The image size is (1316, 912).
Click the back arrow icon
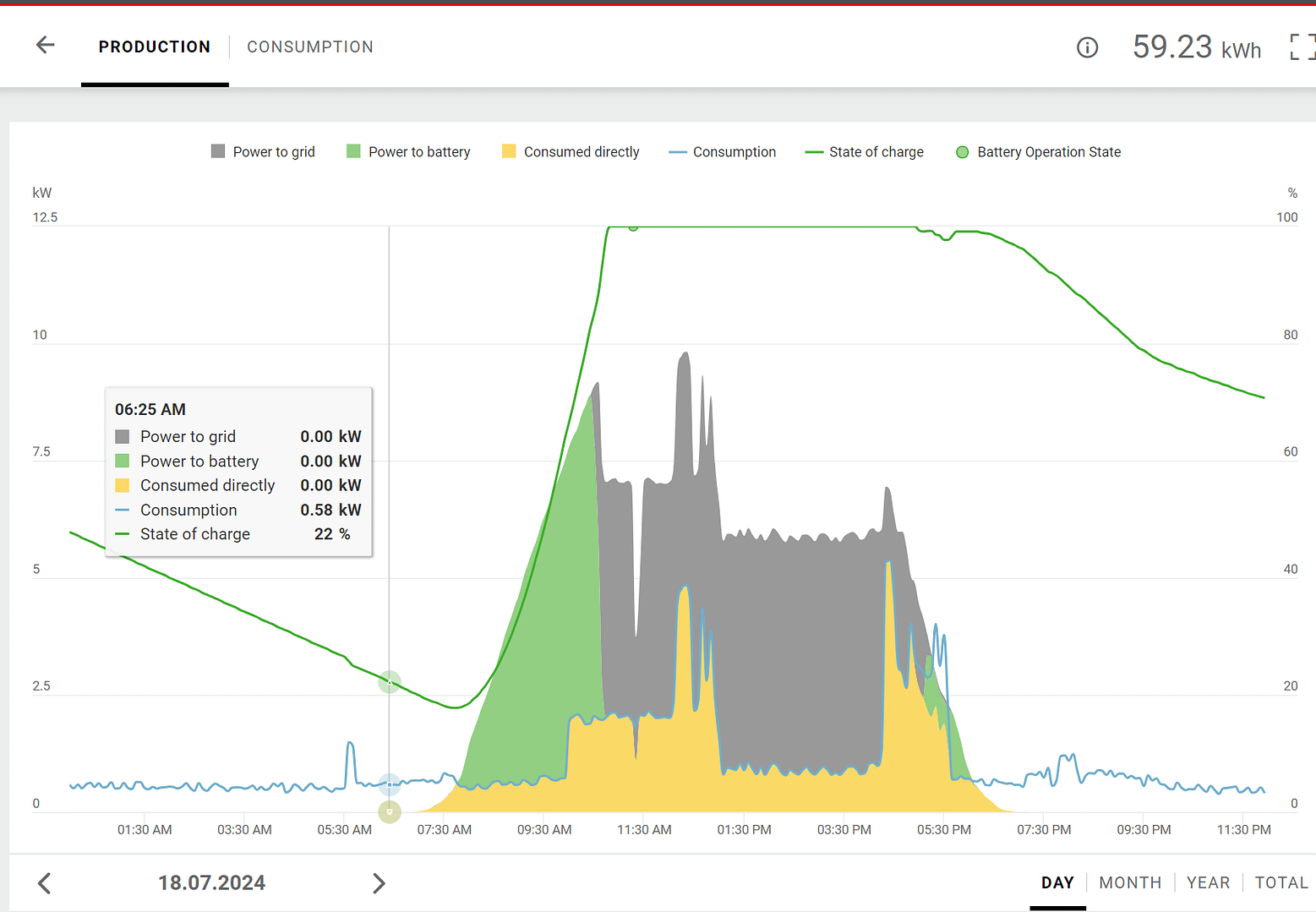pyautogui.click(x=46, y=46)
